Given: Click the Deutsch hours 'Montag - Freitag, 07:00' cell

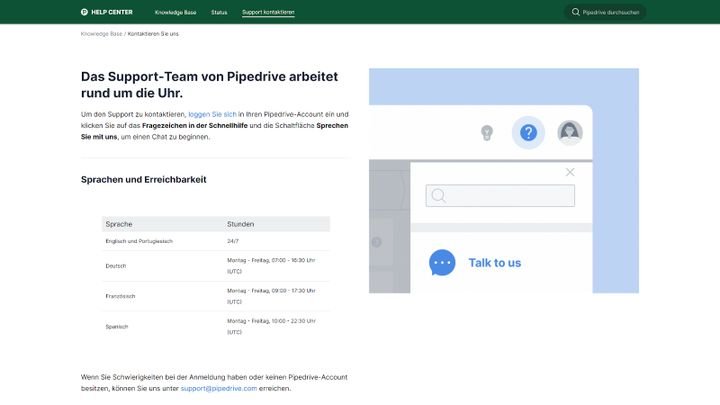Looking at the screenshot, I should pos(271,266).
